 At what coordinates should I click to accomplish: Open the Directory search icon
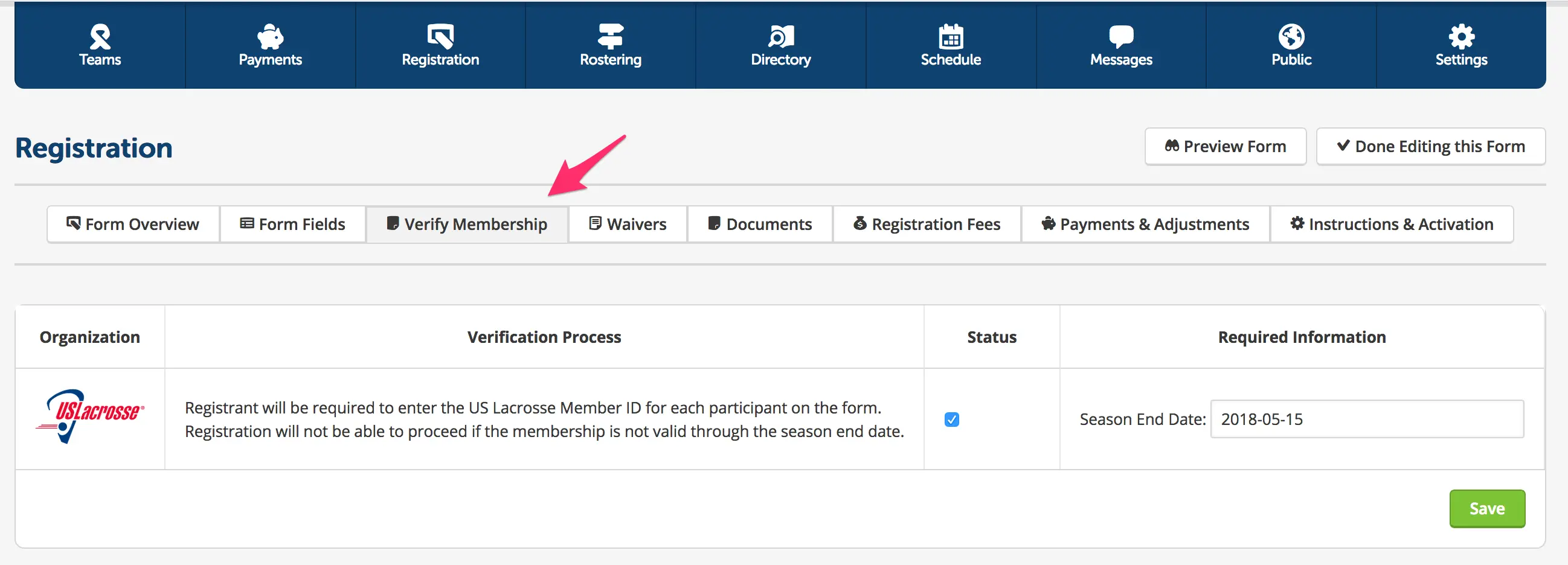coord(781,36)
